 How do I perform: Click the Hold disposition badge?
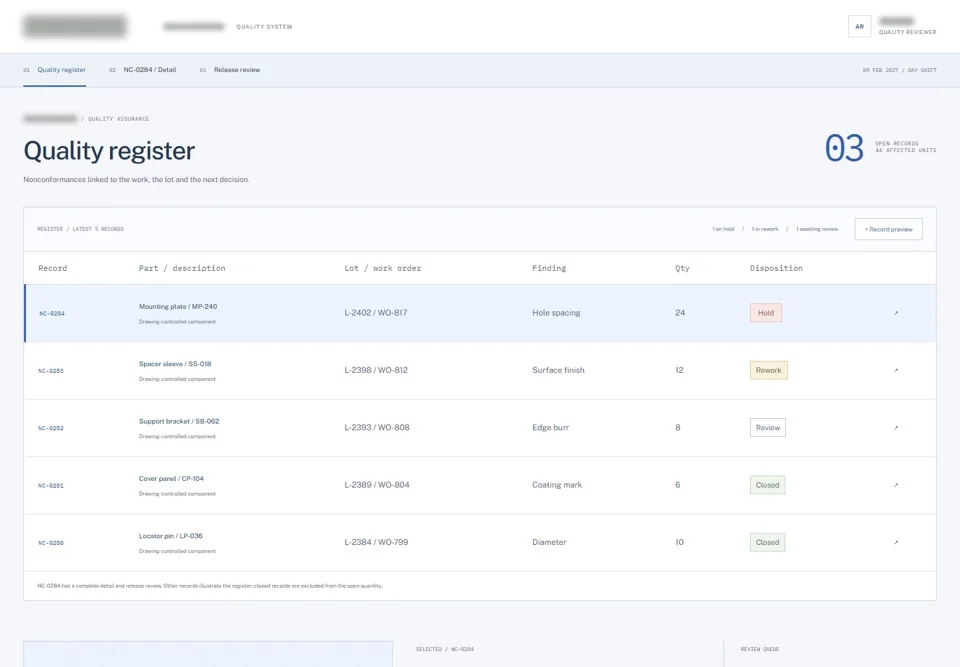765,313
